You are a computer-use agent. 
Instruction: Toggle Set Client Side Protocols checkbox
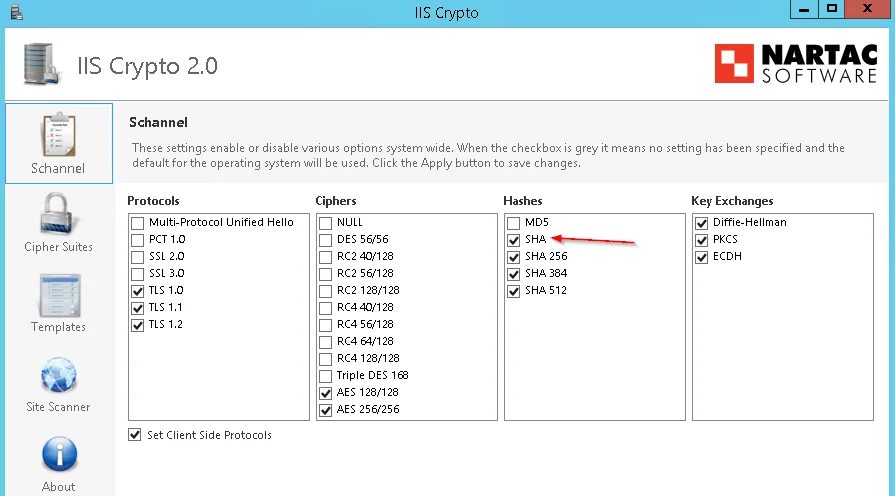134,435
